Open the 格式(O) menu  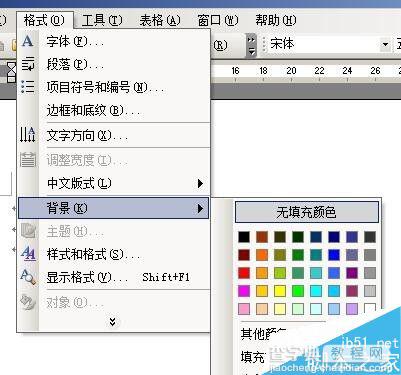[44, 20]
